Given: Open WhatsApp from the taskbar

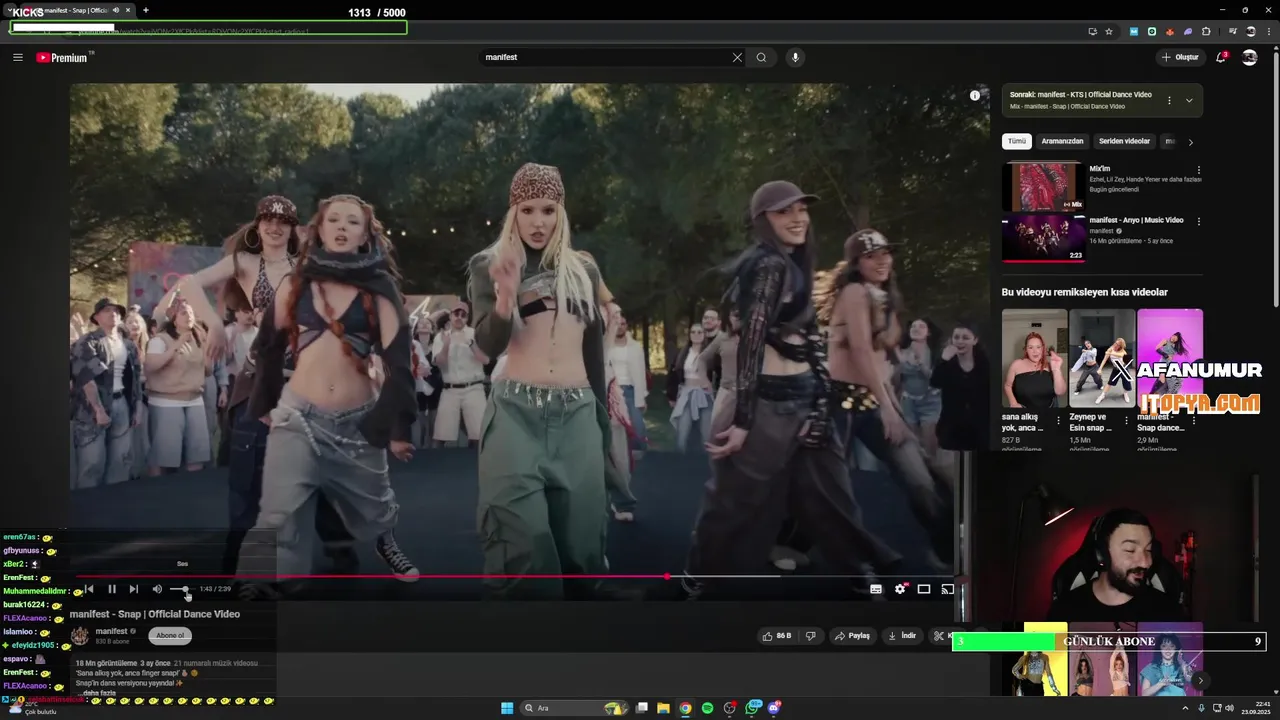Looking at the screenshot, I should (752, 708).
